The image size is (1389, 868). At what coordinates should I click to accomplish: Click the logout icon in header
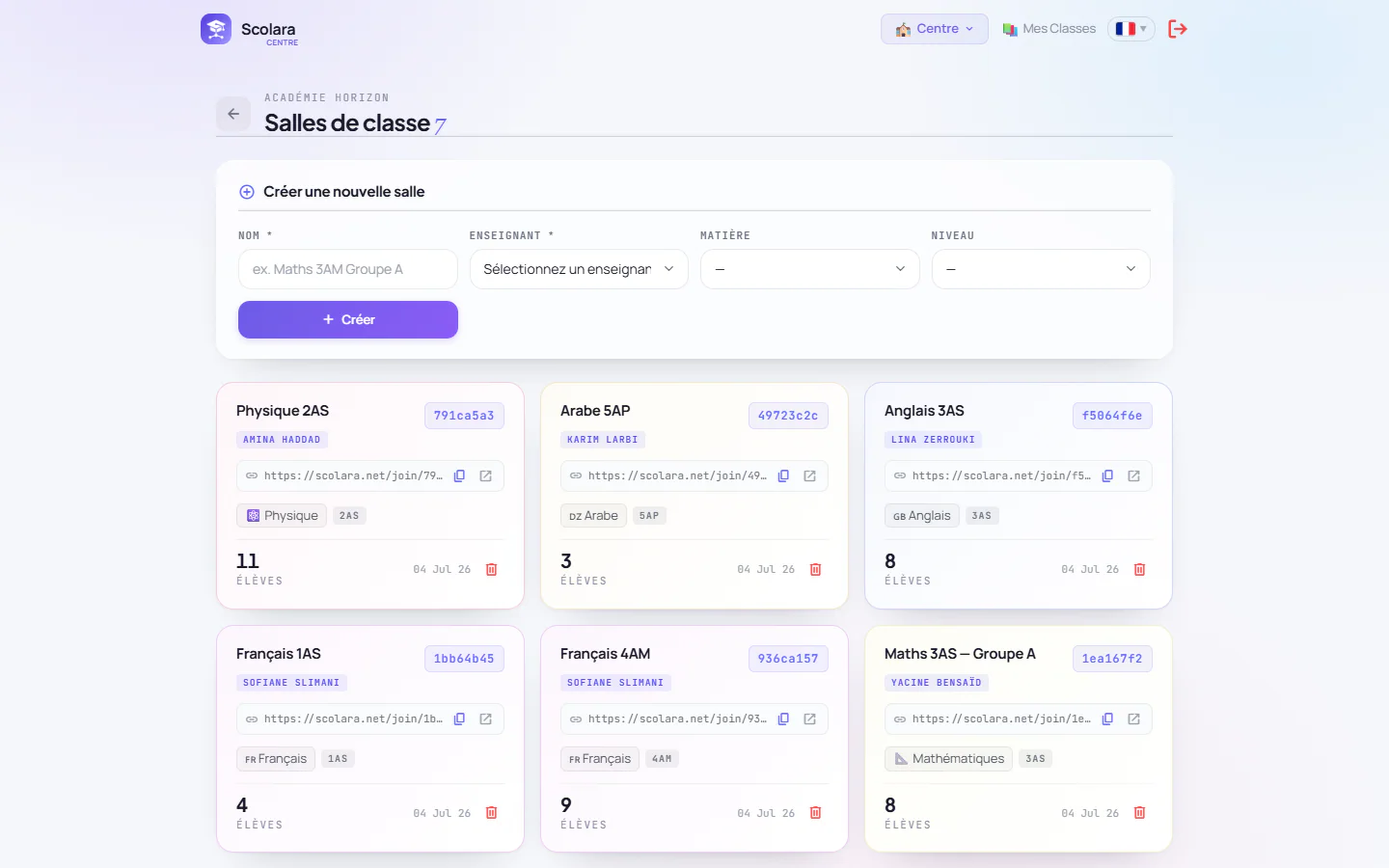(x=1177, y=29)
